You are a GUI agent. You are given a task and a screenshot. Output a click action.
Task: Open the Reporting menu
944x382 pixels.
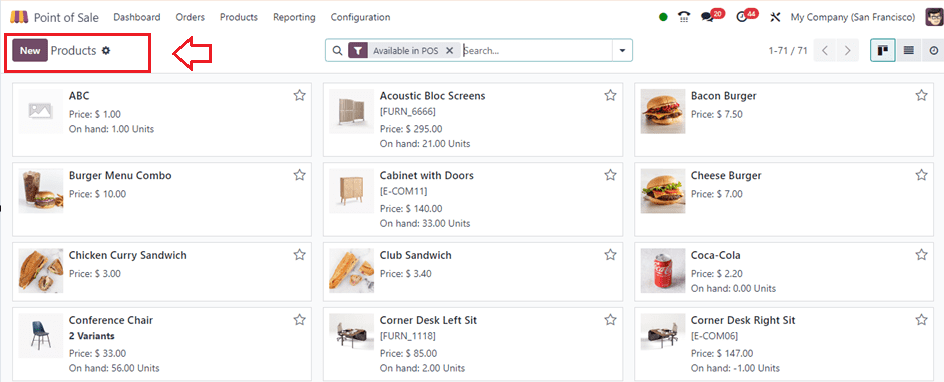pos(294,17)
